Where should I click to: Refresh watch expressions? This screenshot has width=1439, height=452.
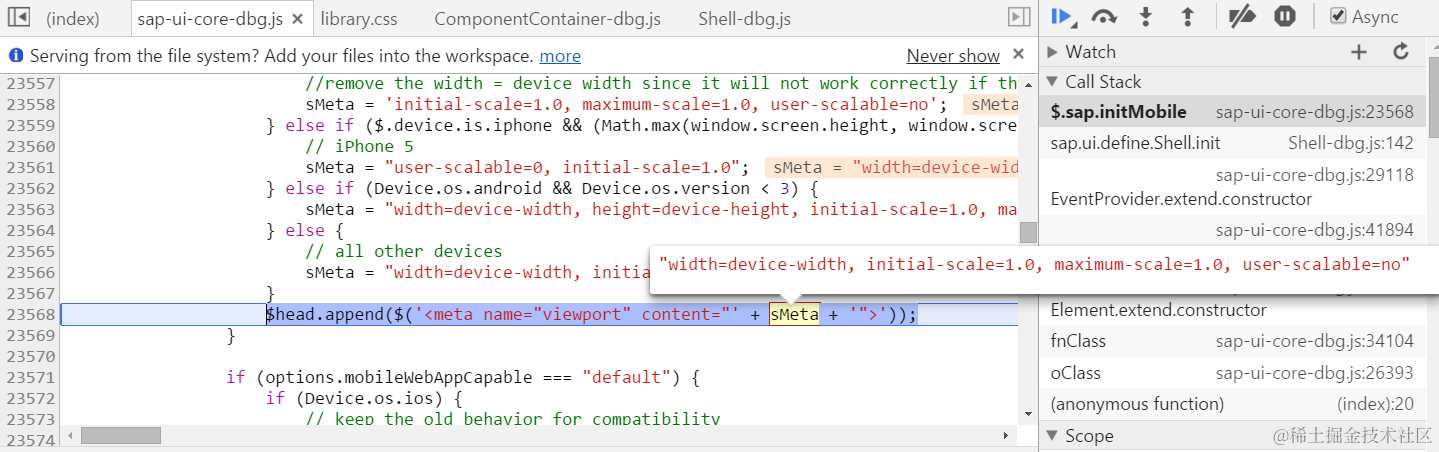(x=1401, y=52)
